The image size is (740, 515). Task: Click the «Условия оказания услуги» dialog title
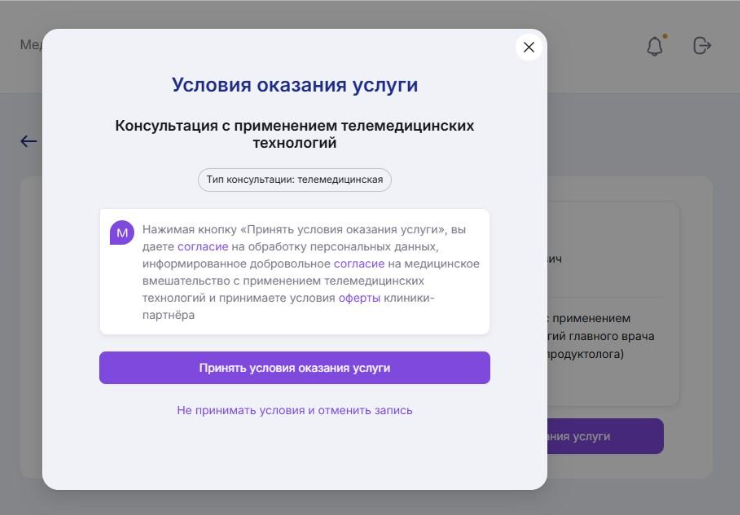[294, 85]
